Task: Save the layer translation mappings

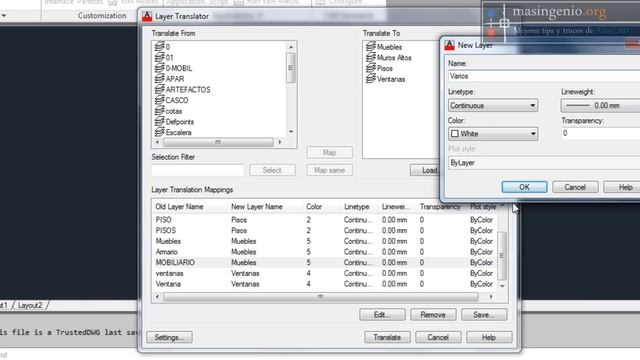Action: pyautogui.click(x=484, y=315)
